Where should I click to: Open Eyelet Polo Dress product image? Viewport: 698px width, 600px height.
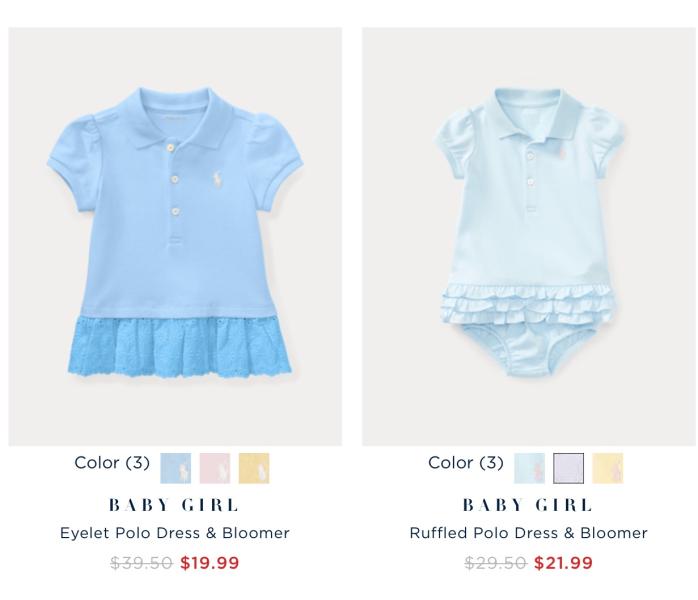[175, 236]
